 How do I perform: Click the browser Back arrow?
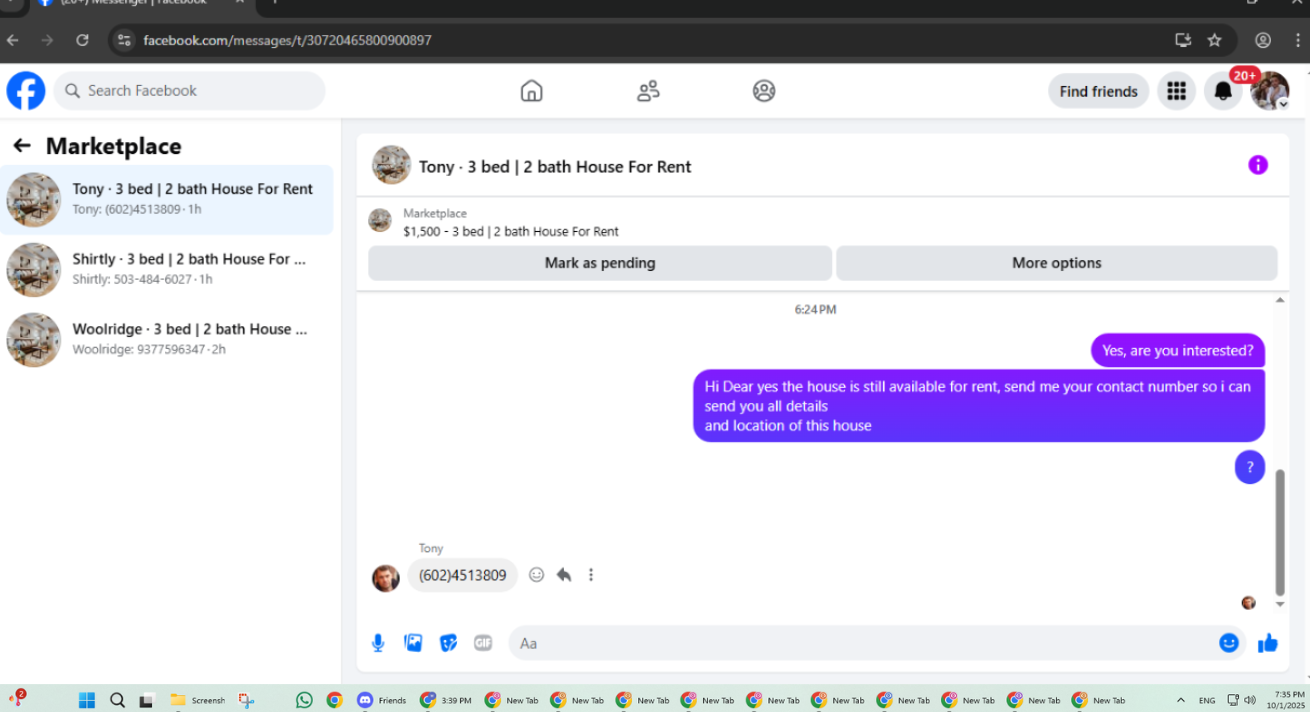pos(14,40)
